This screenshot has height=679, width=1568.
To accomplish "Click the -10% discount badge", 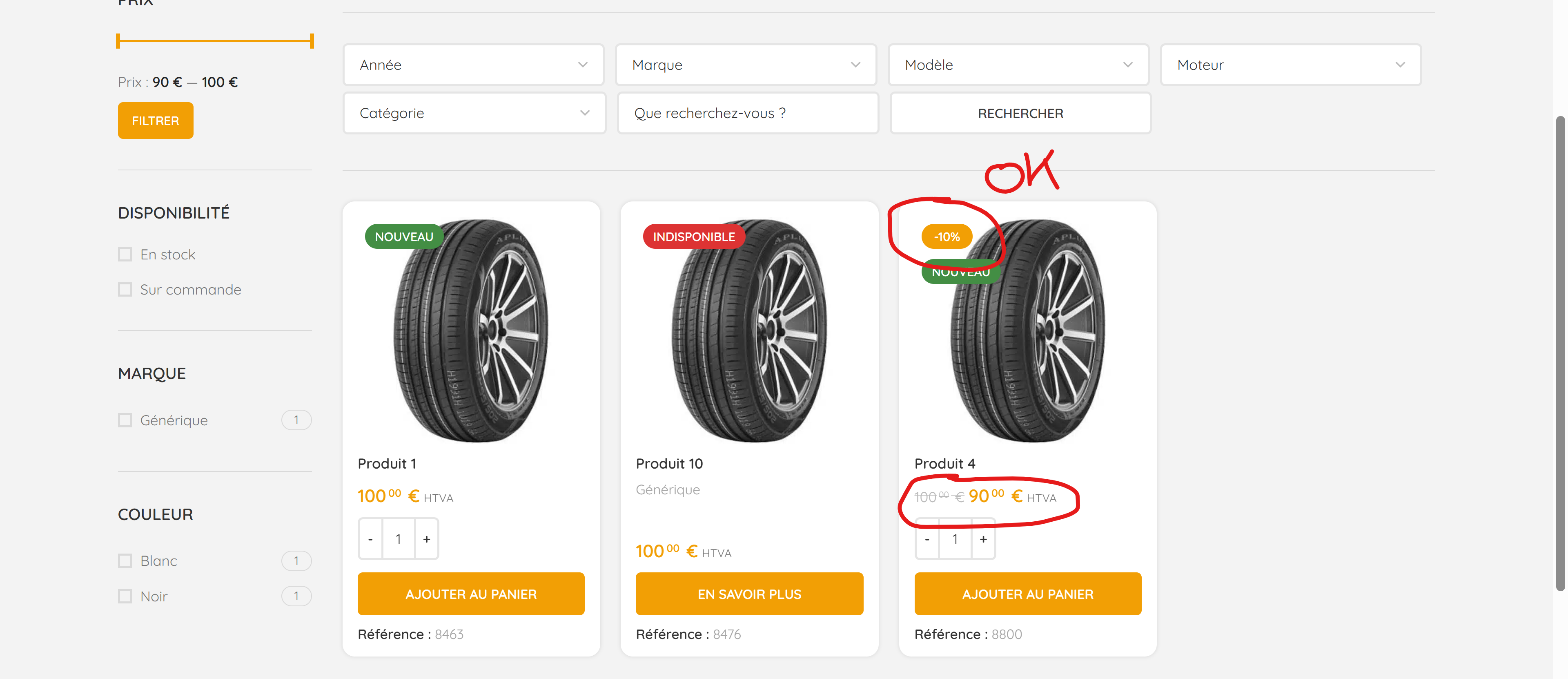I will click(947, 236).
